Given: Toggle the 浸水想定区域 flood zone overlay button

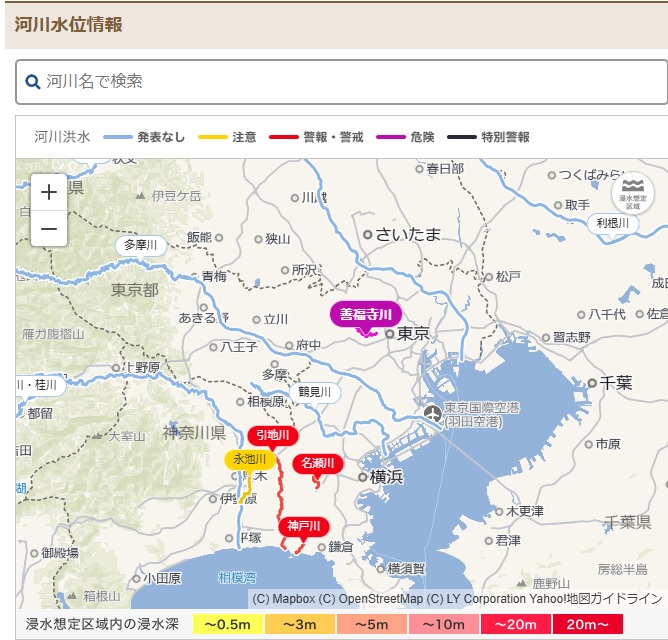Looking at the screenshot, I should (x=633, y=192).
